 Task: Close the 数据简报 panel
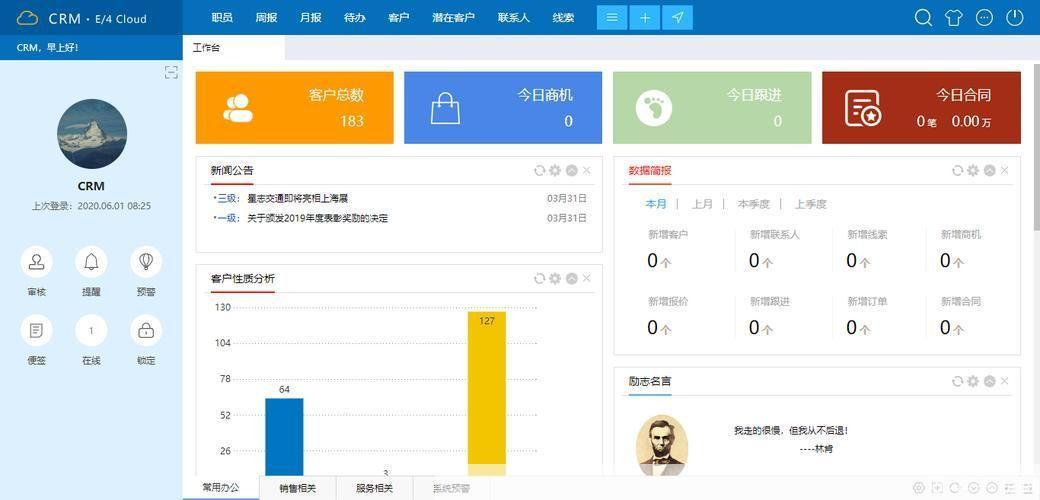pos(1004,170)
